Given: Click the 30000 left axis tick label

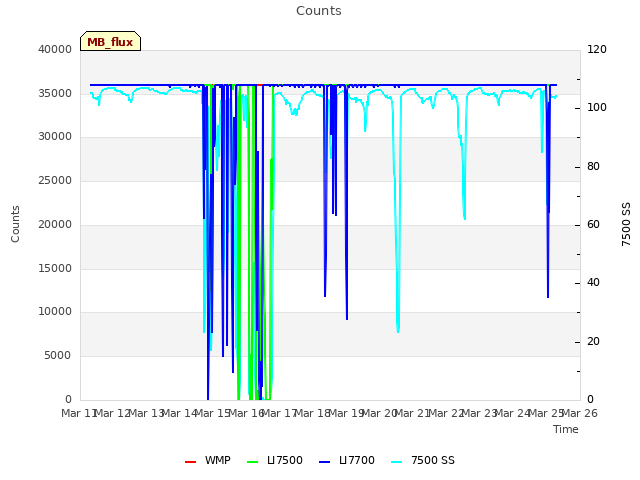Looking at the screenshot, I should [55, 136].
